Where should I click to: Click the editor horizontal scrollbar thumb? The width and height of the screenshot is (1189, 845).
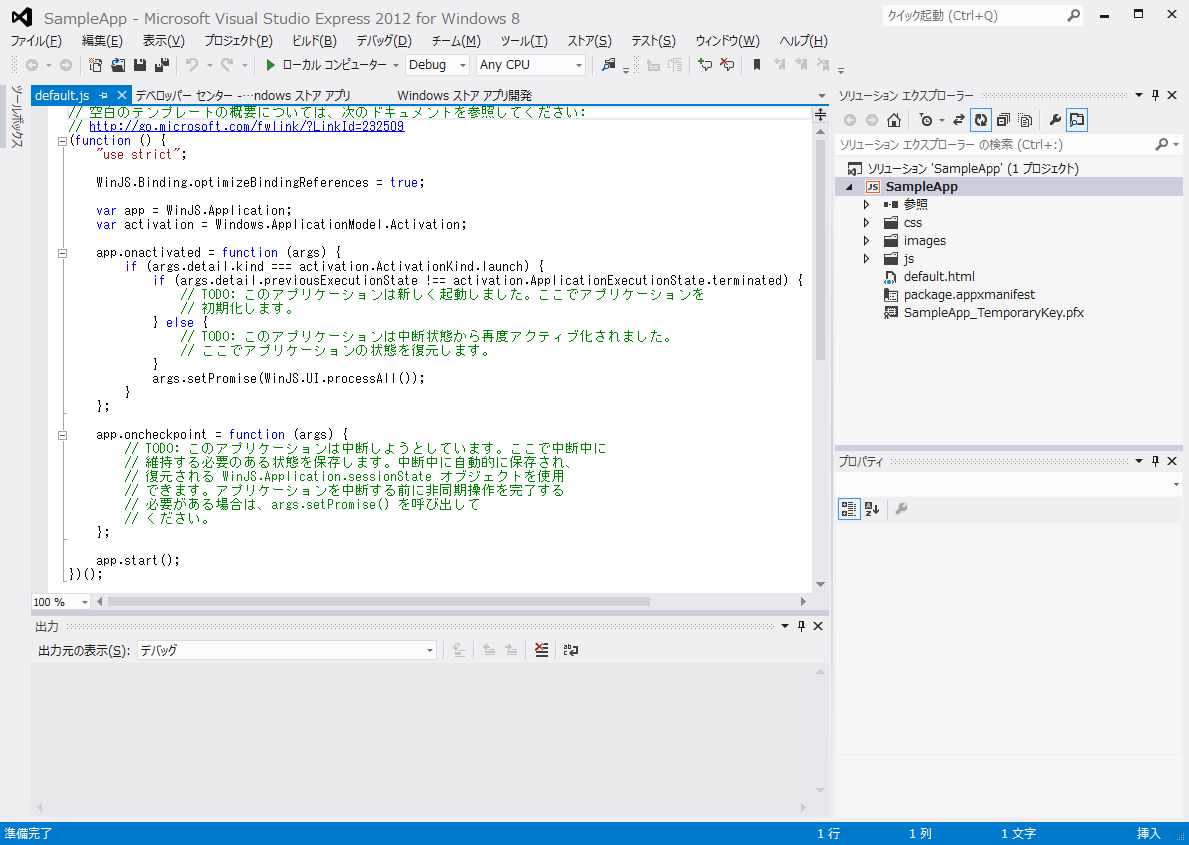tap(378, 602)
